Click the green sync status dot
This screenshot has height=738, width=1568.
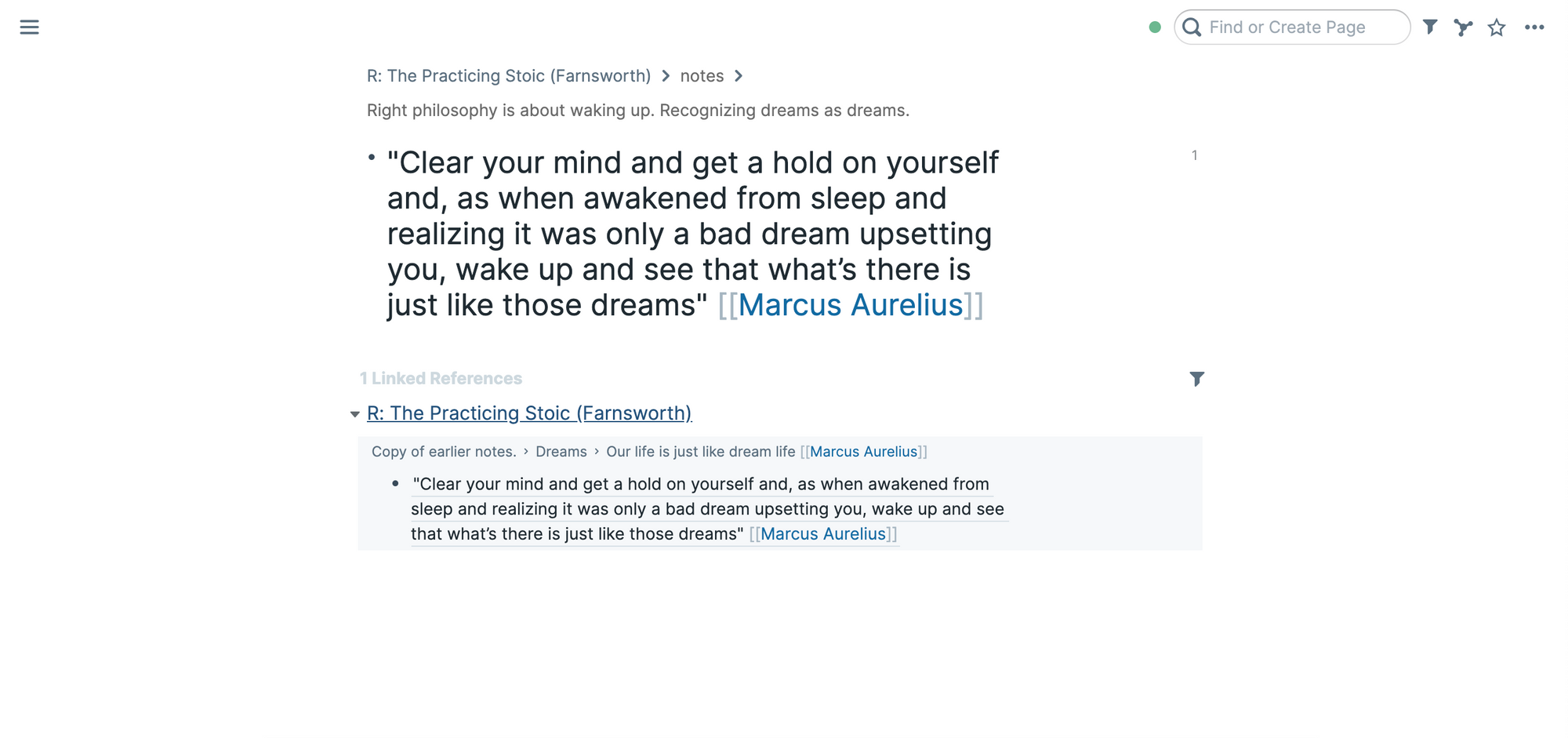click(x=1155, y=27)
